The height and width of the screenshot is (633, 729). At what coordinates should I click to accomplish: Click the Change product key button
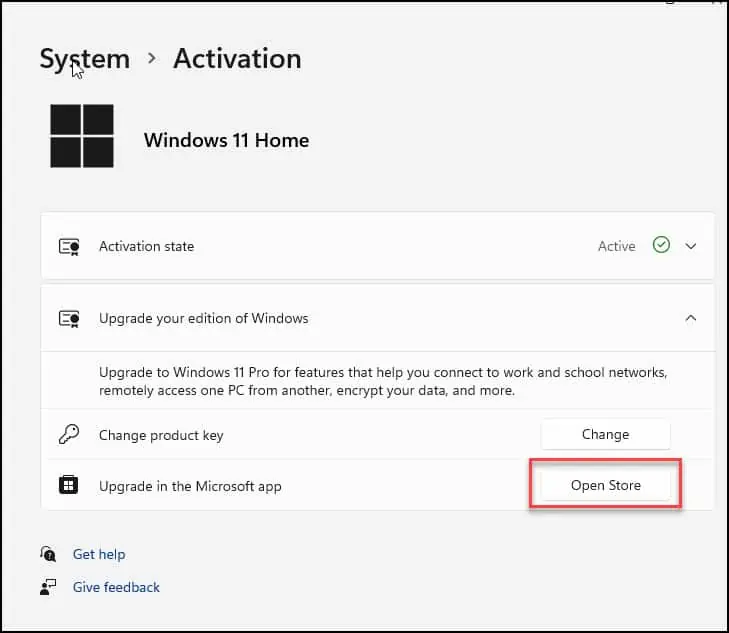[606, 435]
